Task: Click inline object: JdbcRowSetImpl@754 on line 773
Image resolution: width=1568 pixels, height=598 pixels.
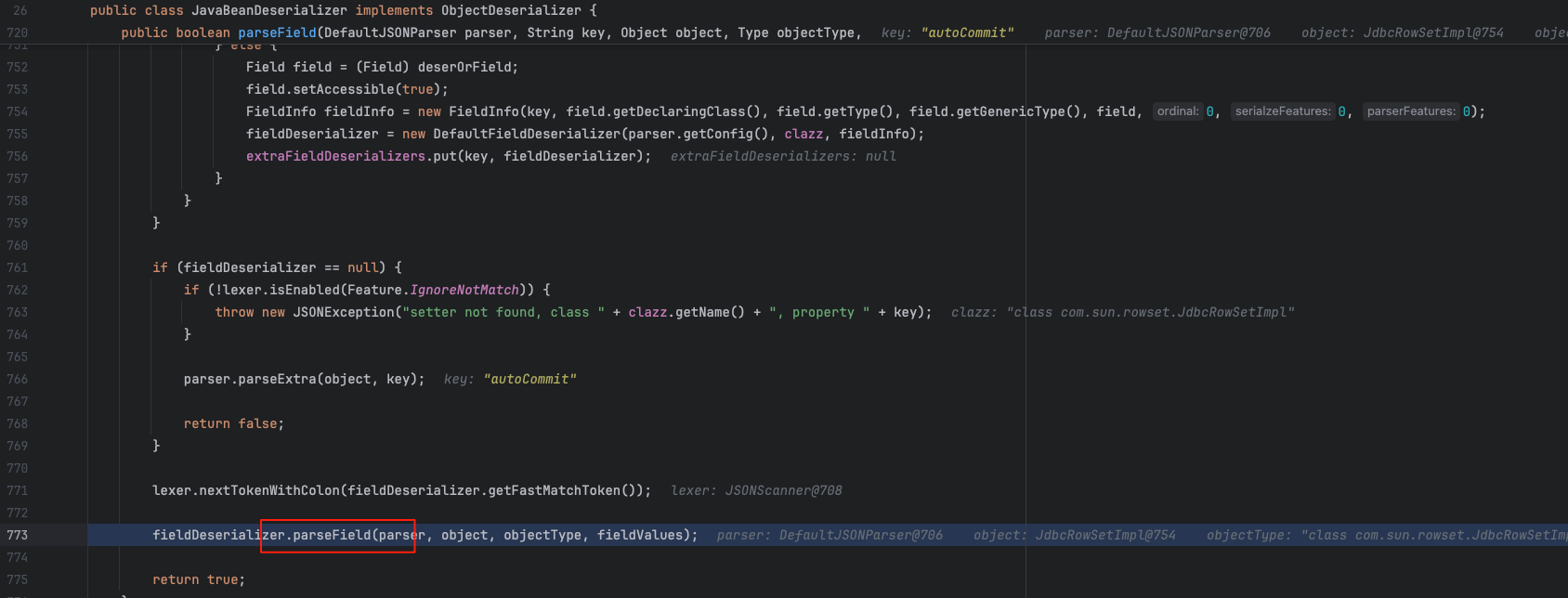Action: click(x=1075, y=535)
